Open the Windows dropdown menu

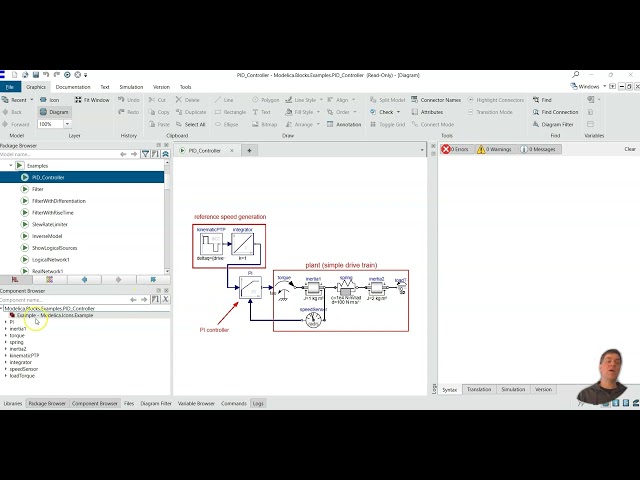(588, 87)
